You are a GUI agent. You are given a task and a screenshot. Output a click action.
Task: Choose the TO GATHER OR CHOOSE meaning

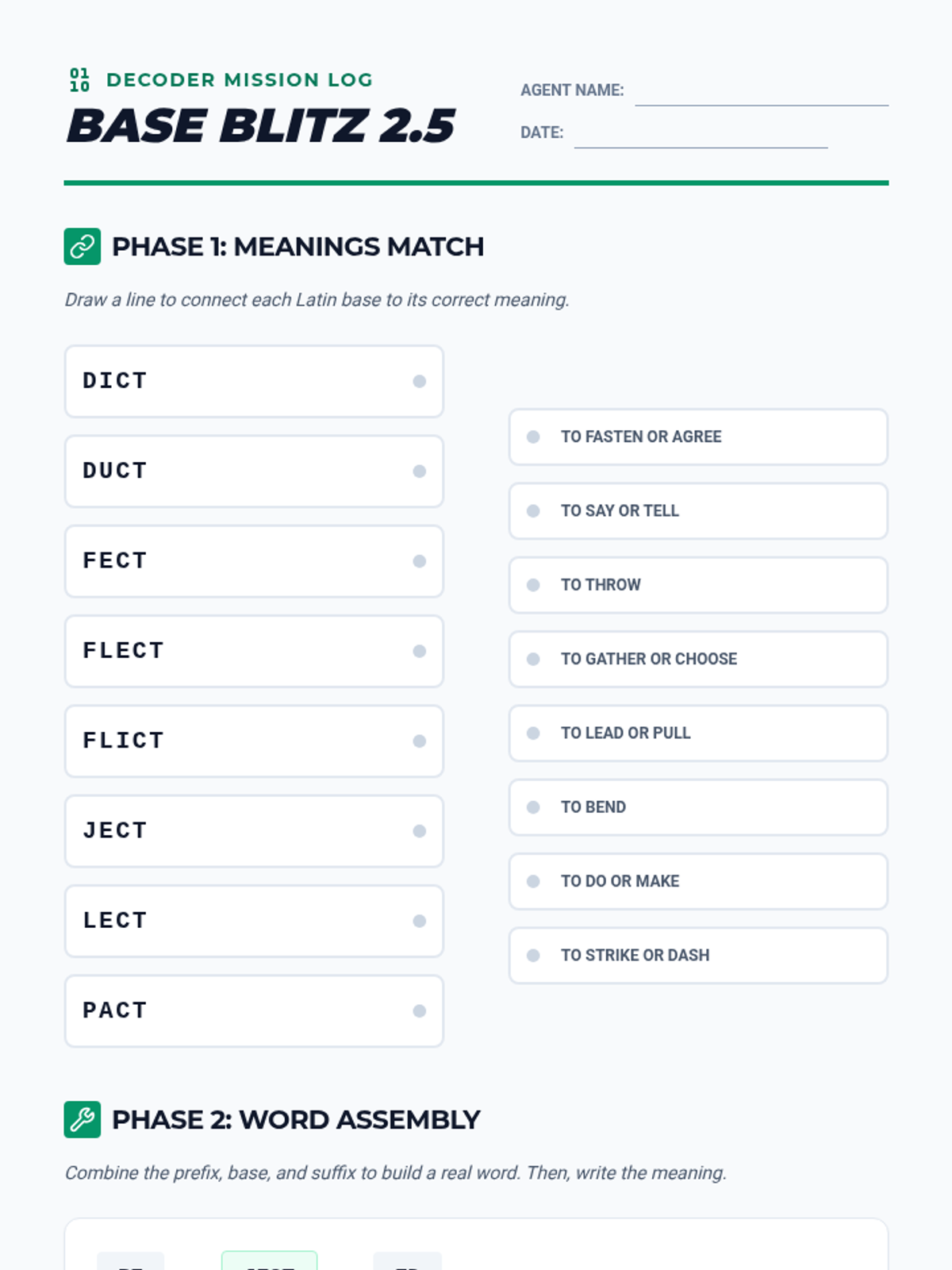698,660
